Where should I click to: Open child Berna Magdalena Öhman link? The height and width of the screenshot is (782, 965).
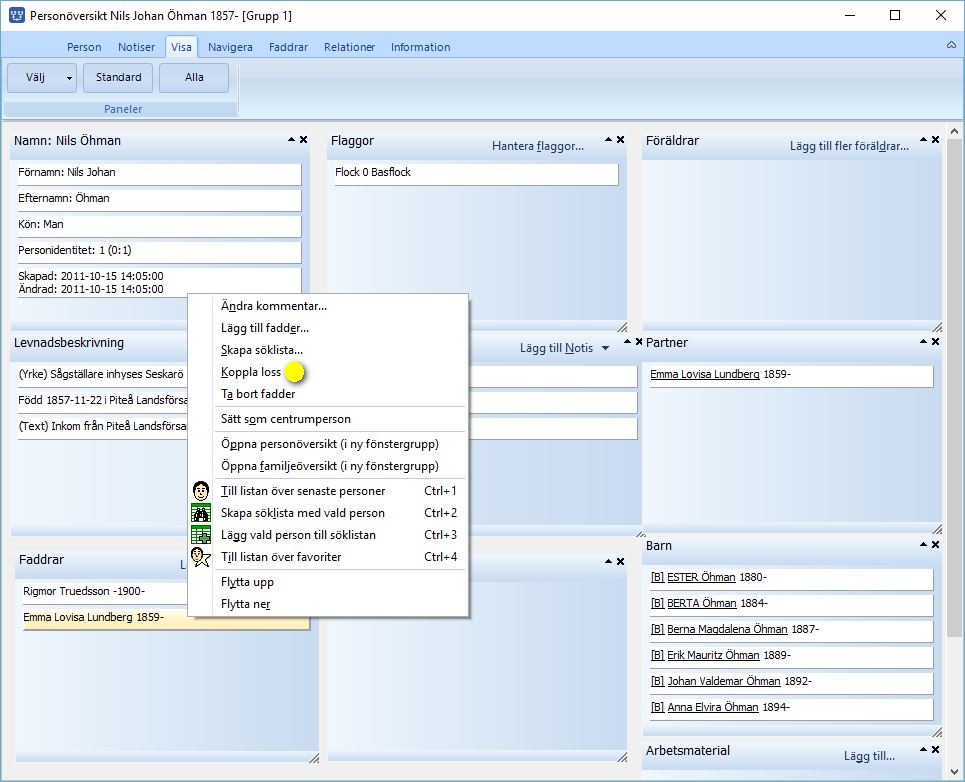[x=727, y=629]
